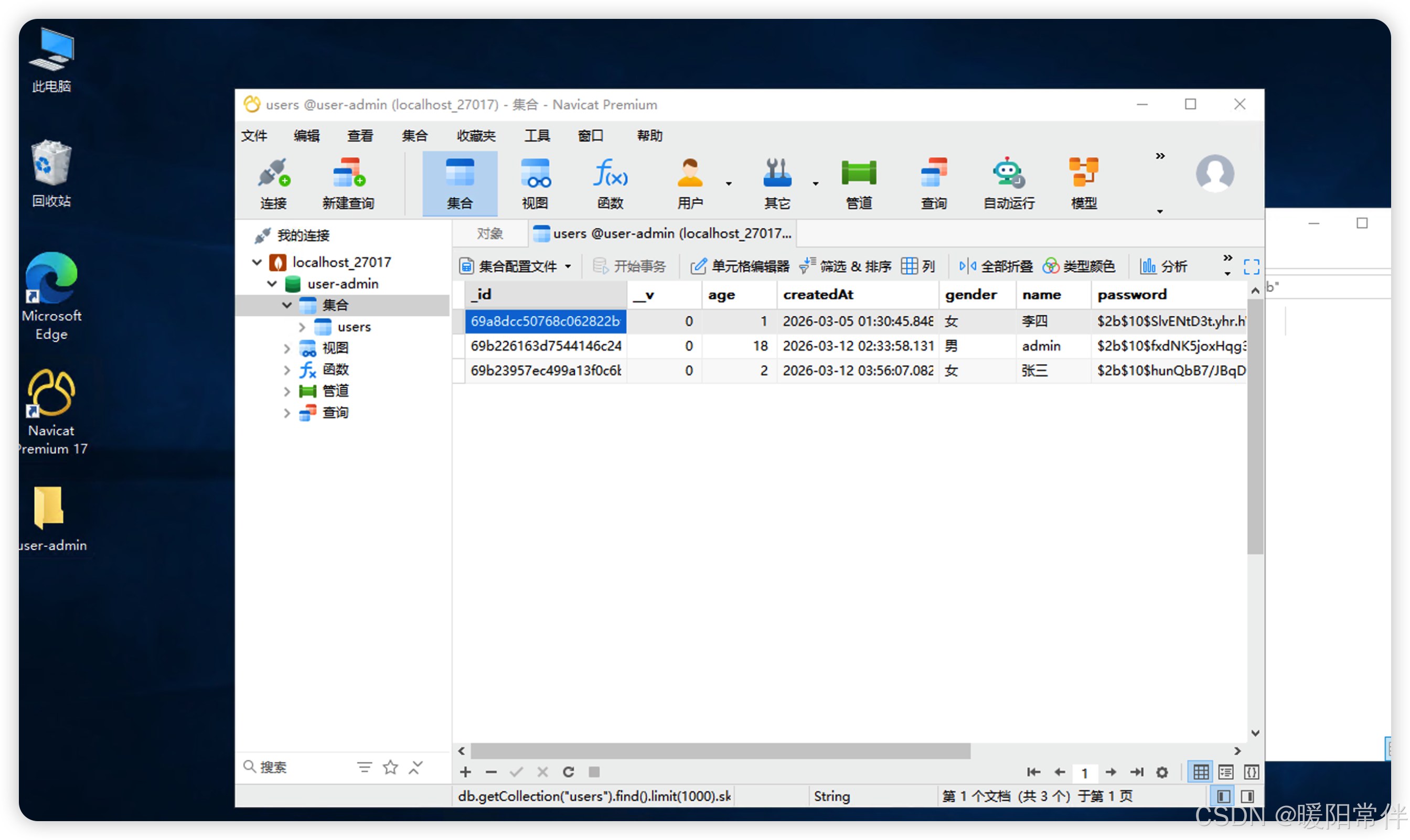Expand the users collection node
This screenshot has height=840, width=1410.
click(x=302, y=327)
